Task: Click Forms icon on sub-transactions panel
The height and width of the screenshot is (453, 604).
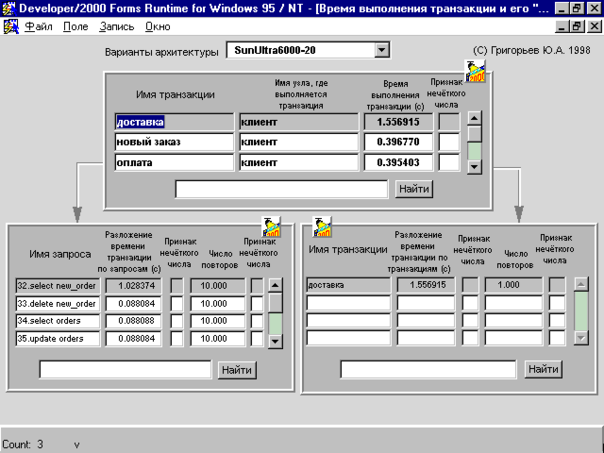Action: pos(322,226)
